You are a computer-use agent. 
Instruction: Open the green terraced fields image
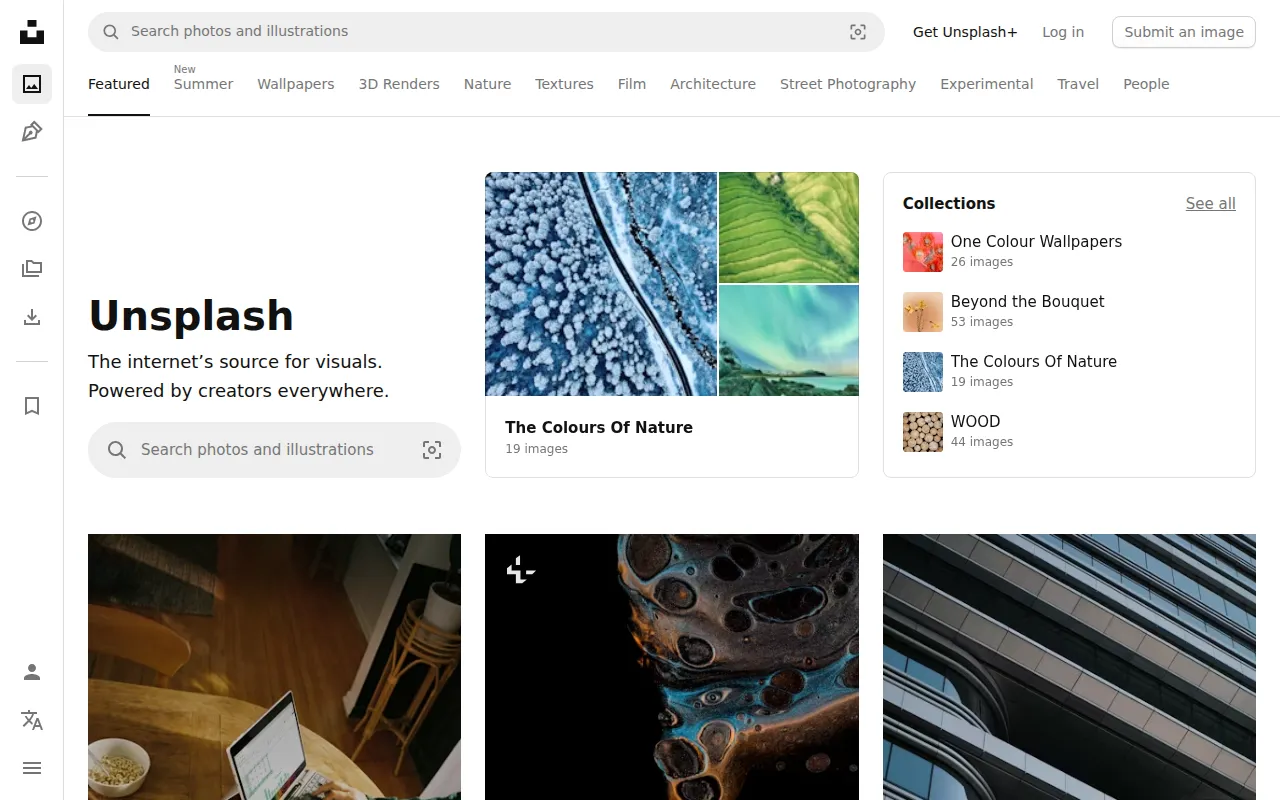789,227
